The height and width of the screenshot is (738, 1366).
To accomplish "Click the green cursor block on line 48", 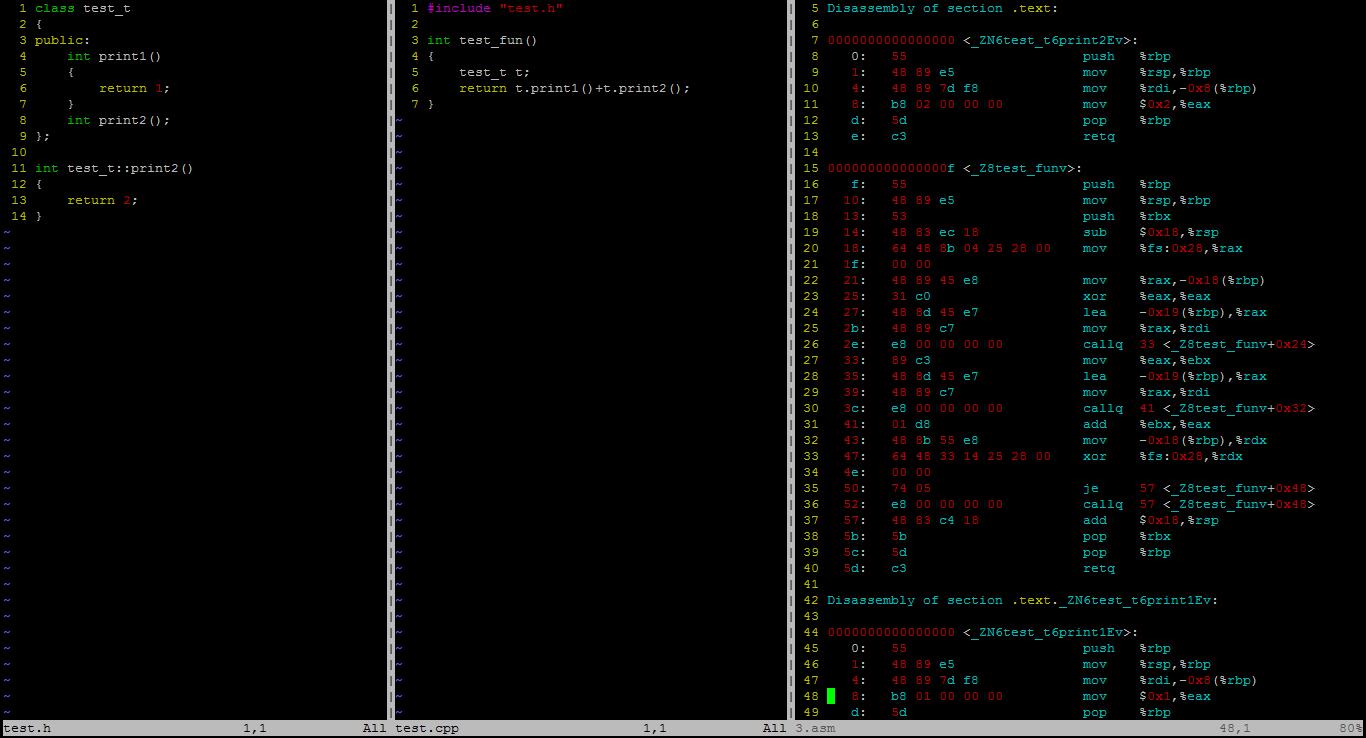I will (x=831, y=696).
